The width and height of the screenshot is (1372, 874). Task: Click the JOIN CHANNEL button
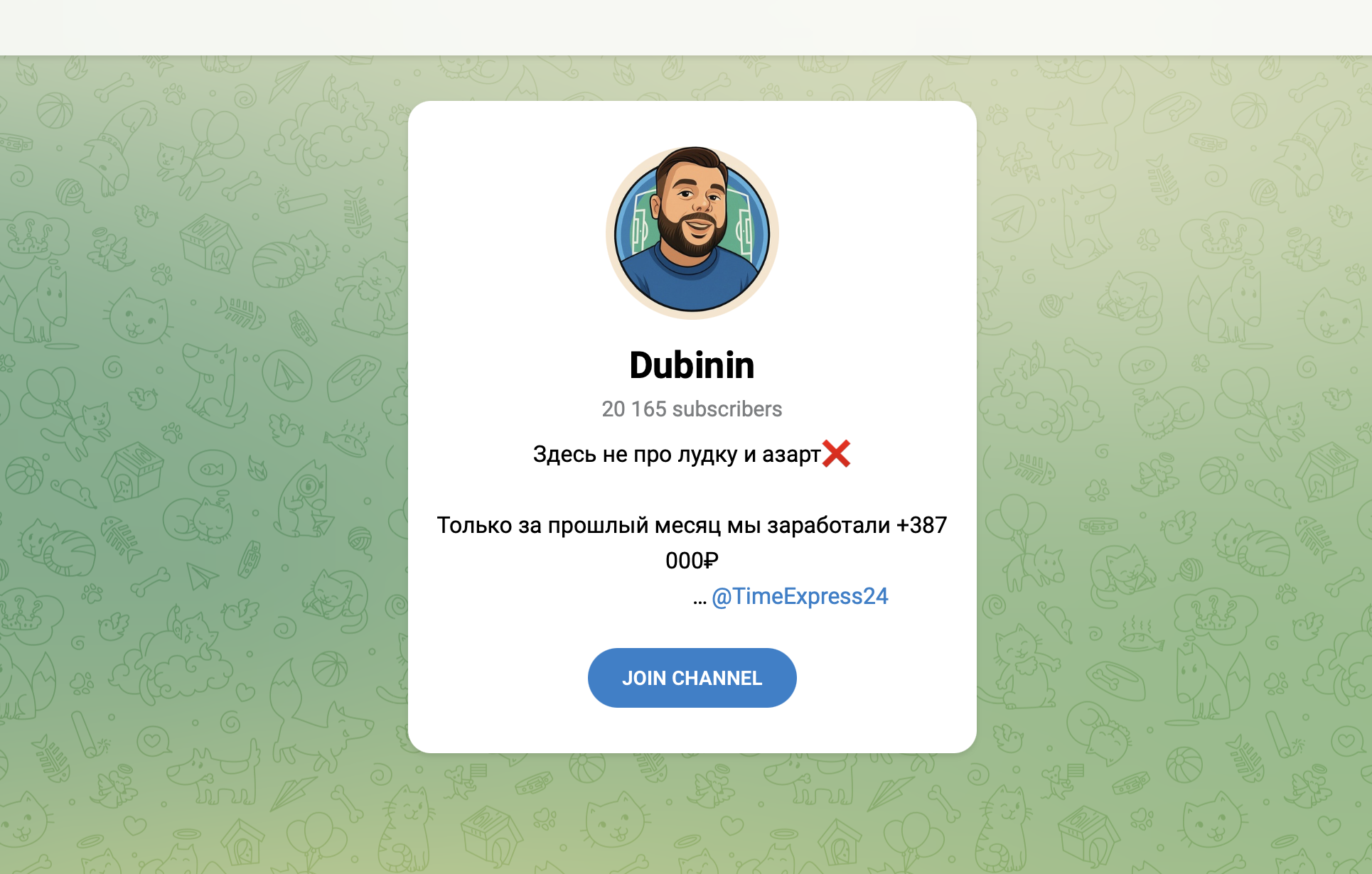tap(692, 678)
